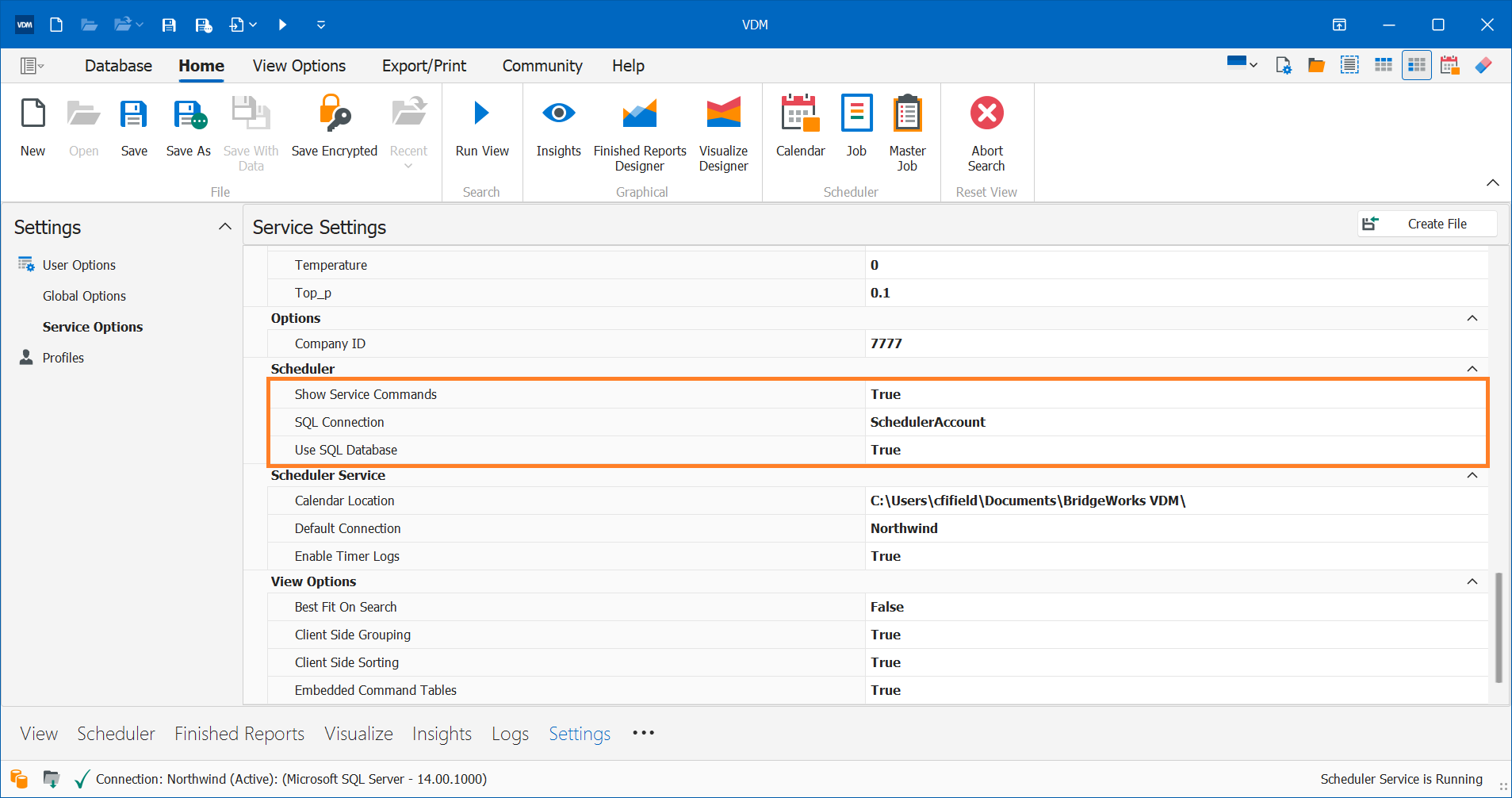Click the New file icon in the ribbon

[x=33, y=113]
